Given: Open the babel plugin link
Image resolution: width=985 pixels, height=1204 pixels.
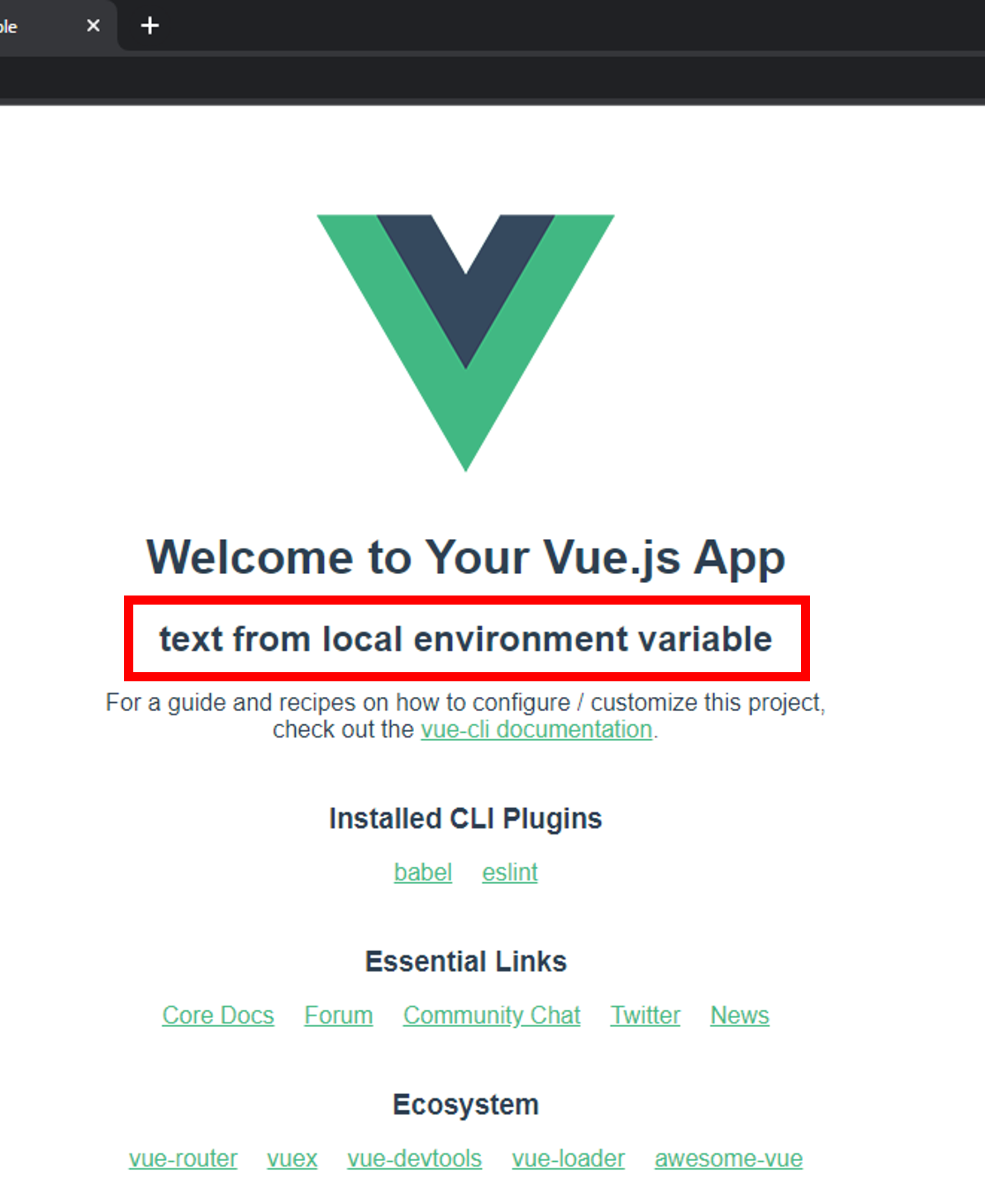Looking at the screenshot, I should [423, 872].
